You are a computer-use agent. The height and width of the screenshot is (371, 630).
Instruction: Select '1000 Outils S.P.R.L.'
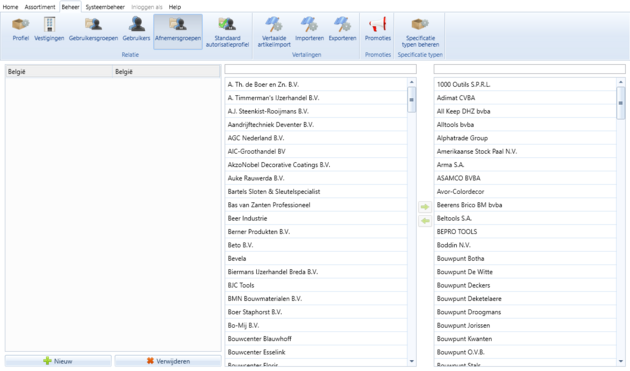[x=526, y=84]
